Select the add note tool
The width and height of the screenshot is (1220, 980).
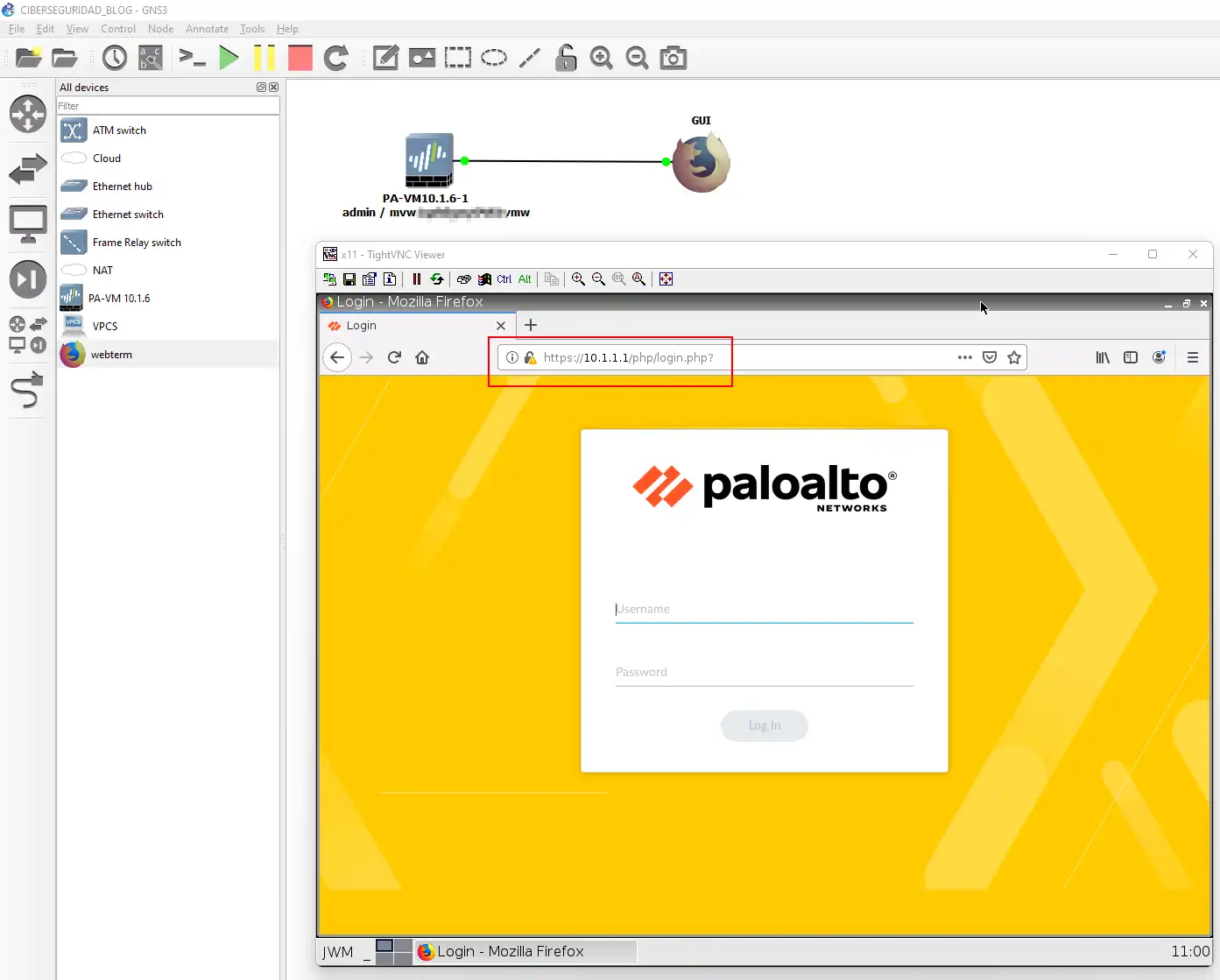click(x=385, y=58)
